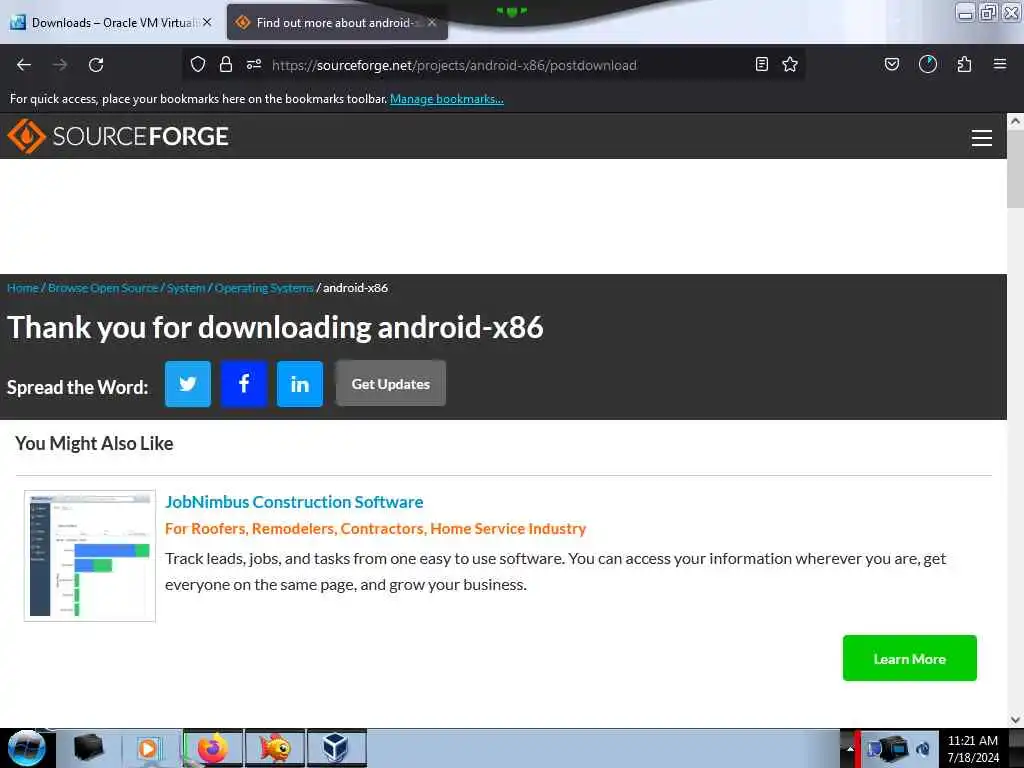This screenshot has height=768, width=1024.
Task: Open media player taskbar icon
Action: [x=150, y=748]
